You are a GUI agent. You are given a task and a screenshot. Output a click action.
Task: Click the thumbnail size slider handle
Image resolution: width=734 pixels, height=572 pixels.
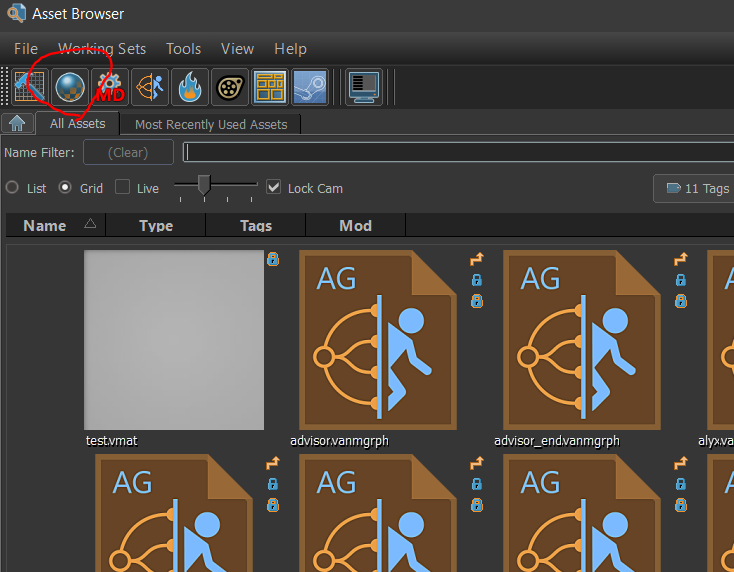[204, 185]
